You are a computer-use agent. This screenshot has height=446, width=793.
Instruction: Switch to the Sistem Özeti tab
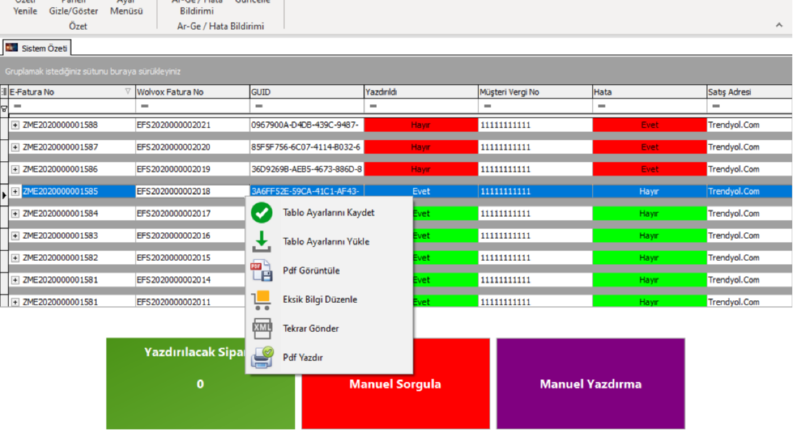point(36,48)
